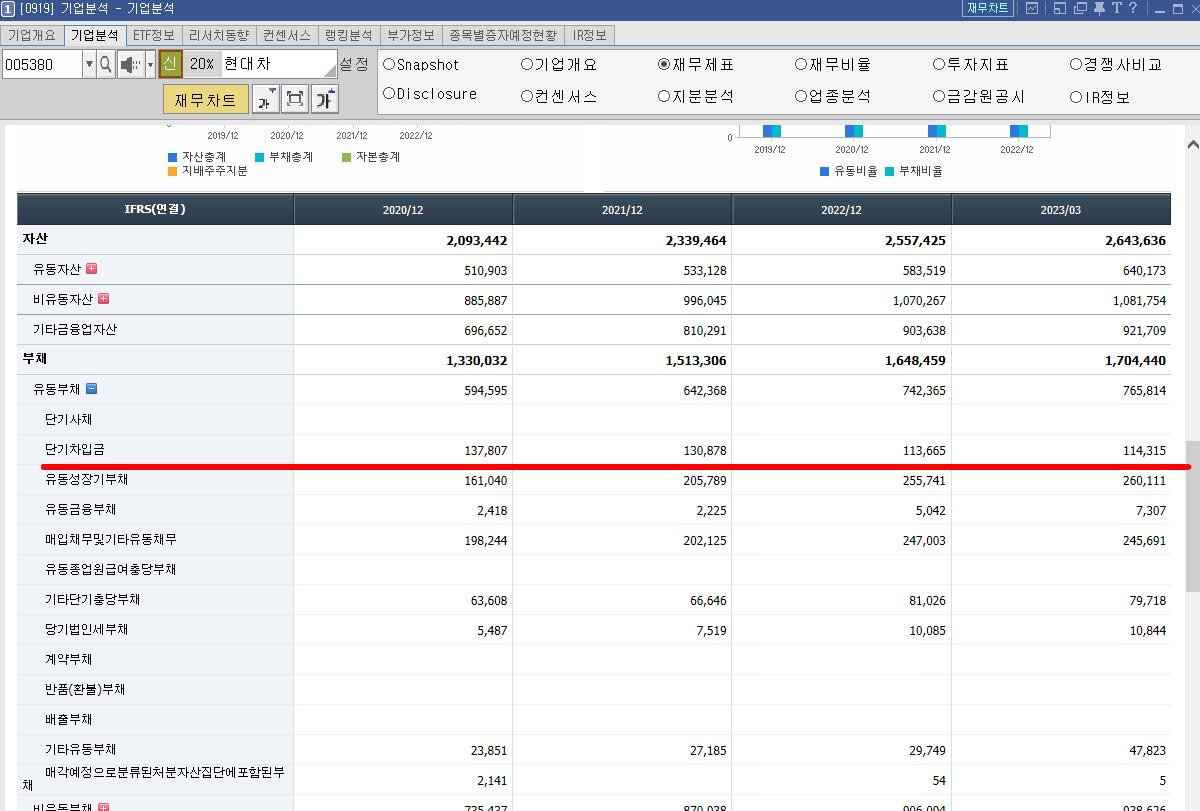Open the 부가정보 tab

pos(410,35)
